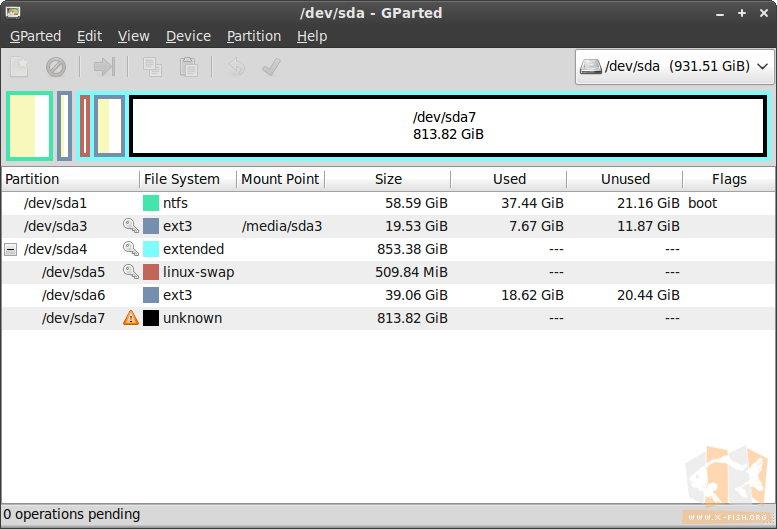Click the 58.59 GiB size value
Viewport: 777px width, 529px height.
coord(416,203)
